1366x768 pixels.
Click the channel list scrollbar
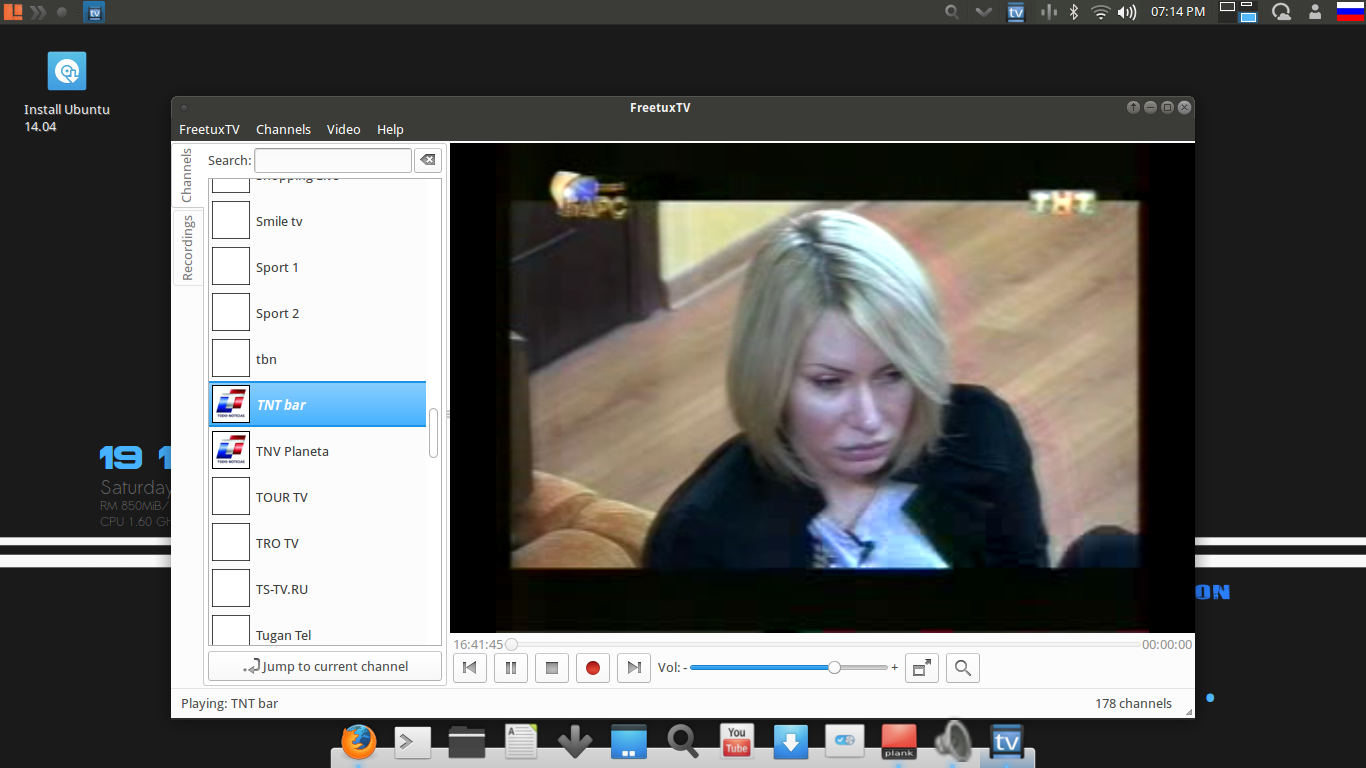[433, 433]
